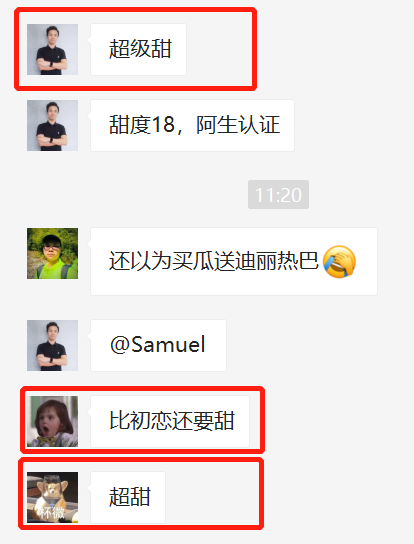Image resolution: width=414 pixels, height=544 pixels.
Task: Open the green-shirt hiker avatar profile
Action: point(52,253)
